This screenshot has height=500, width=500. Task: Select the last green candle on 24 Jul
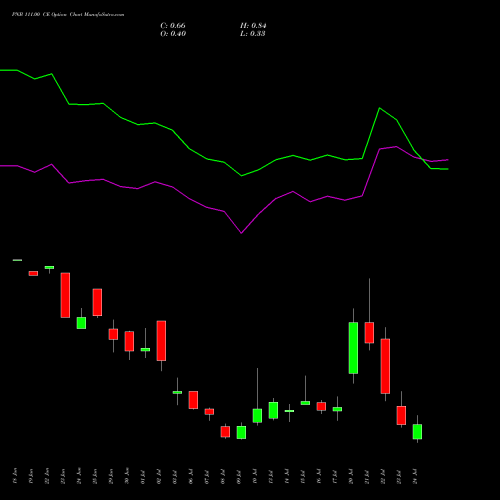(x=417, y=431)
